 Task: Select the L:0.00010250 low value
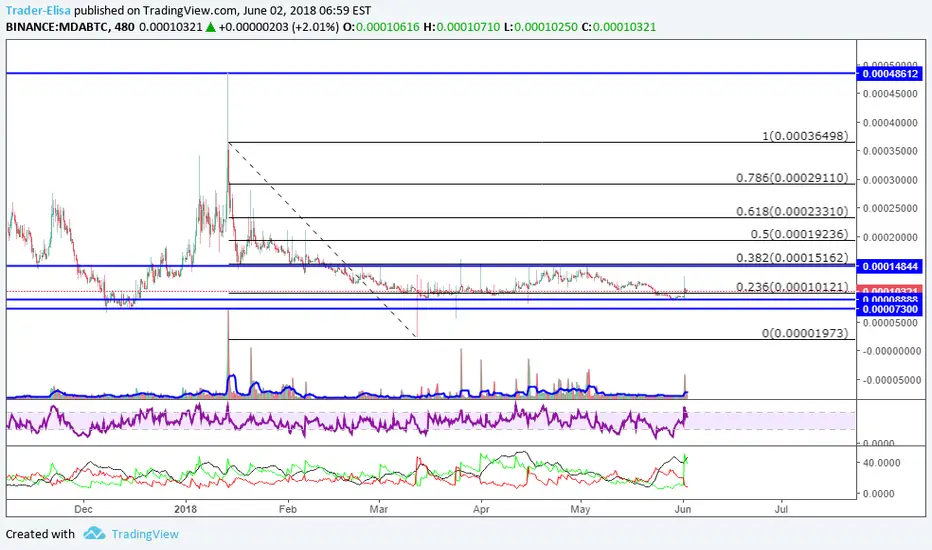coord(540,27)
